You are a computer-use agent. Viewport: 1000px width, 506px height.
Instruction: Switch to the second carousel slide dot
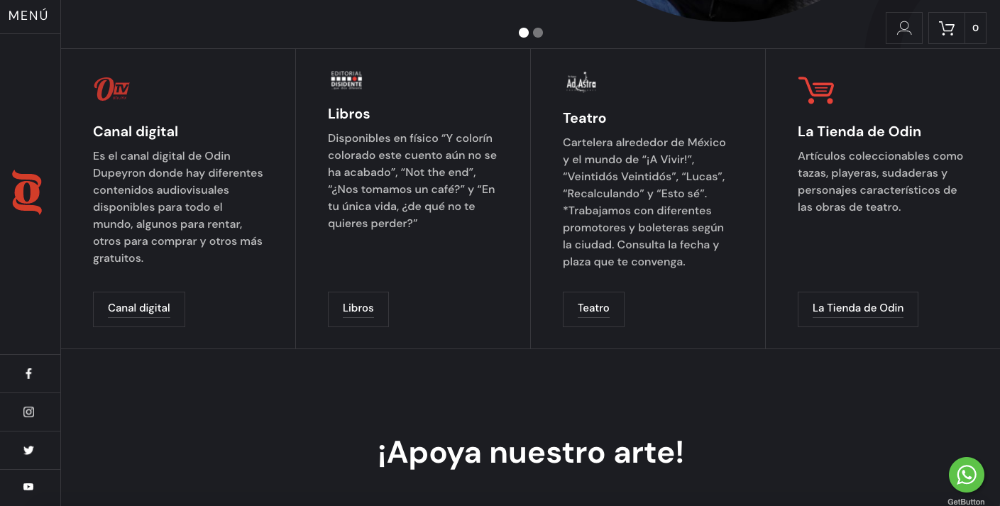[538, 32]
